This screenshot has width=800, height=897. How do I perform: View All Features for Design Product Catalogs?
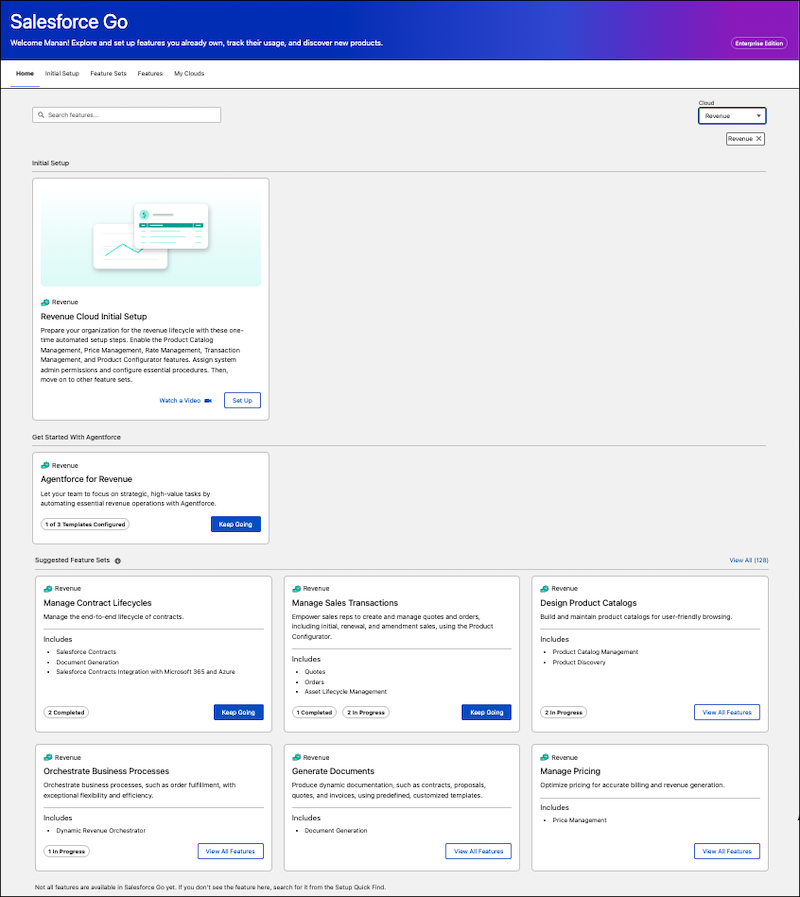[x=727, y=712]
